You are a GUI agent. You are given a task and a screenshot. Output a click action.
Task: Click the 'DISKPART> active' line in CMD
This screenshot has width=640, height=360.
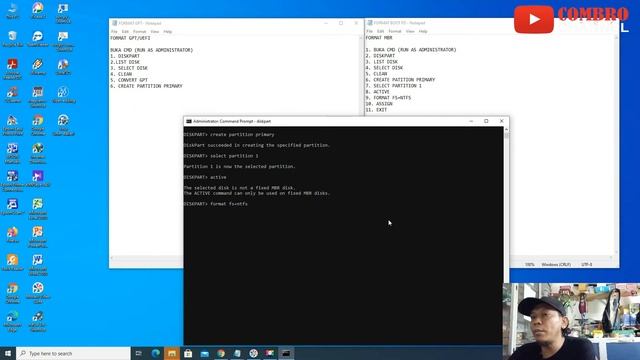[x=205, y=177]
